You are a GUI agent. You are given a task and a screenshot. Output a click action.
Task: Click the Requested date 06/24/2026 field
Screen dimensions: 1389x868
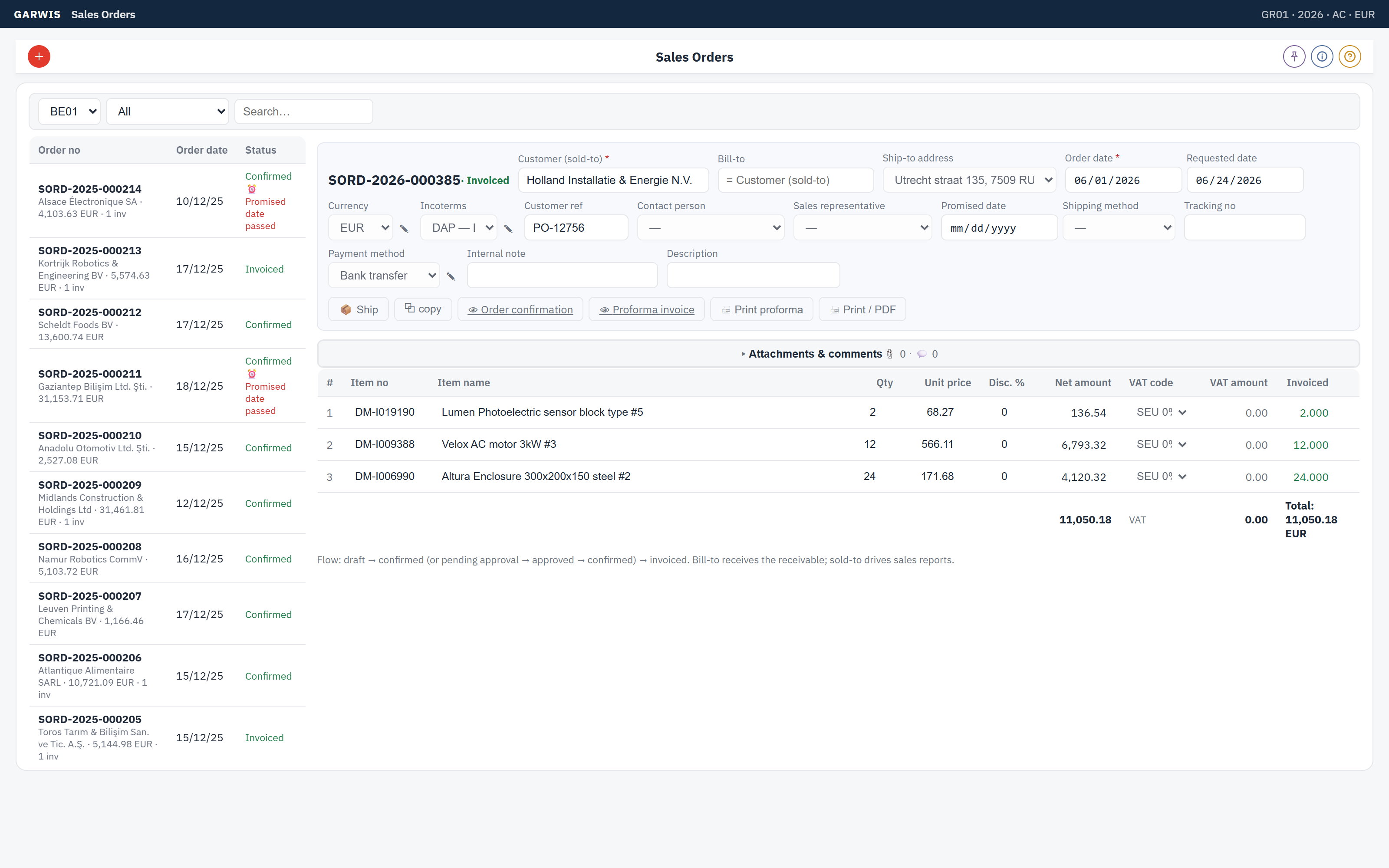point(1245,180)
